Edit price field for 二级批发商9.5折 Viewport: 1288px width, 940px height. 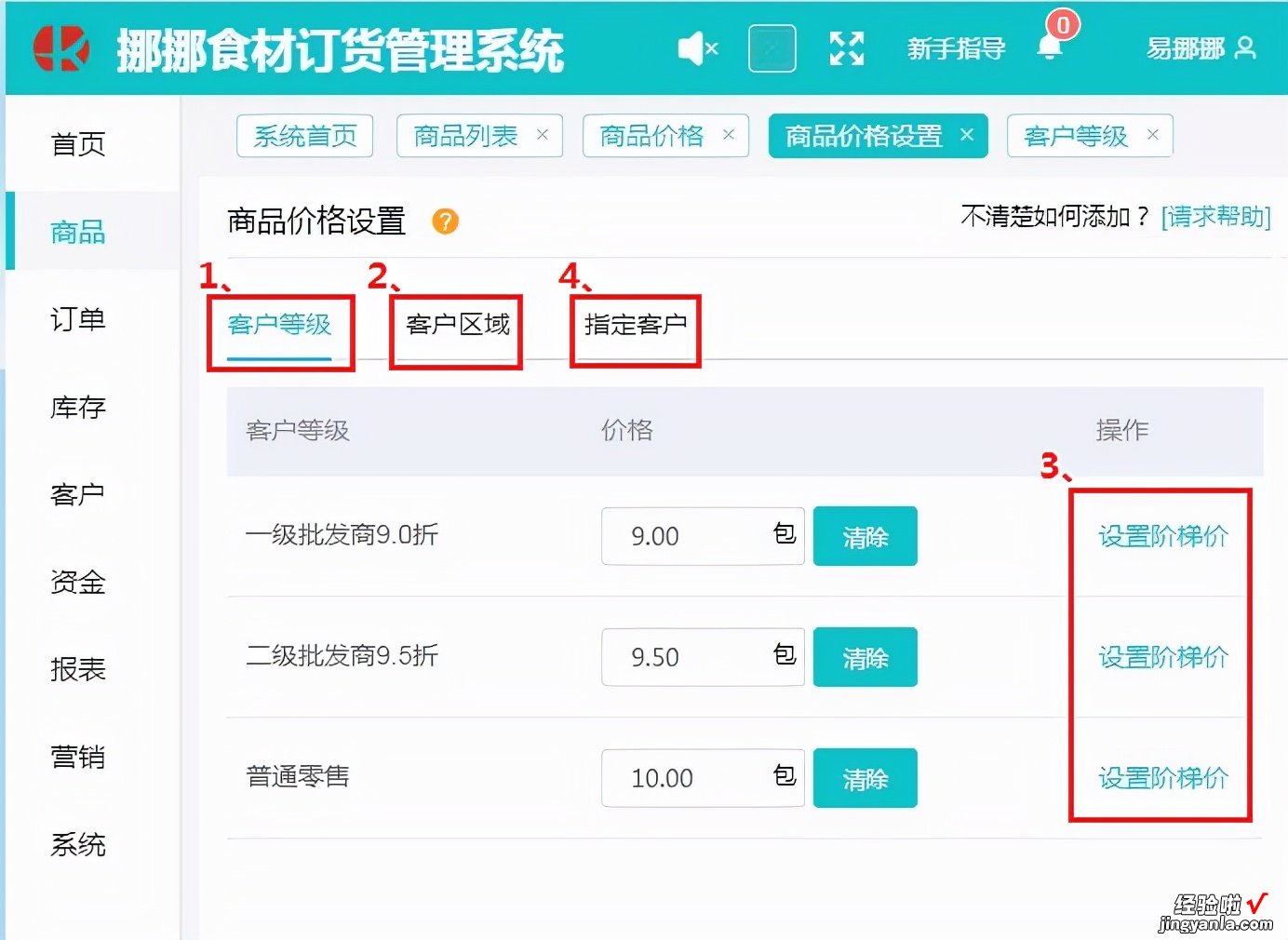(x=703, y=657)
